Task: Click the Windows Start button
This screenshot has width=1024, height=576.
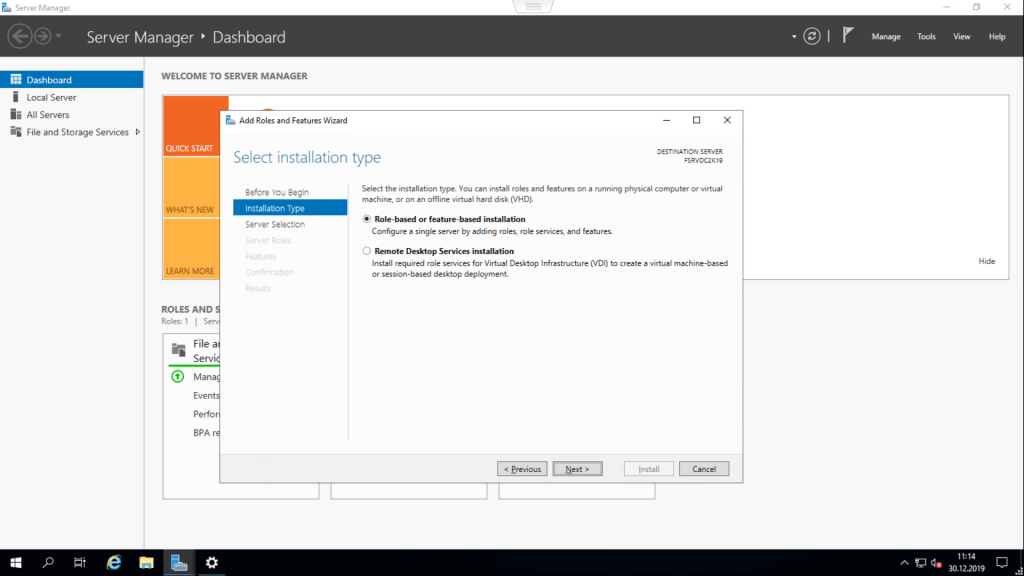Action: 16,563
